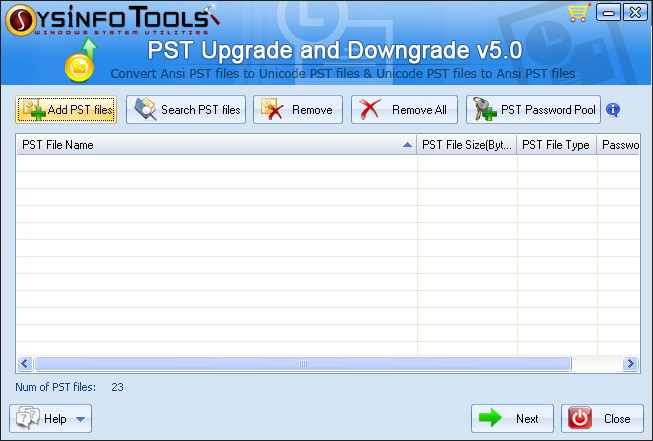Open the Help dropdown menu
The height and width of the screenshot is (441, 653).
(x=50, y=419)
